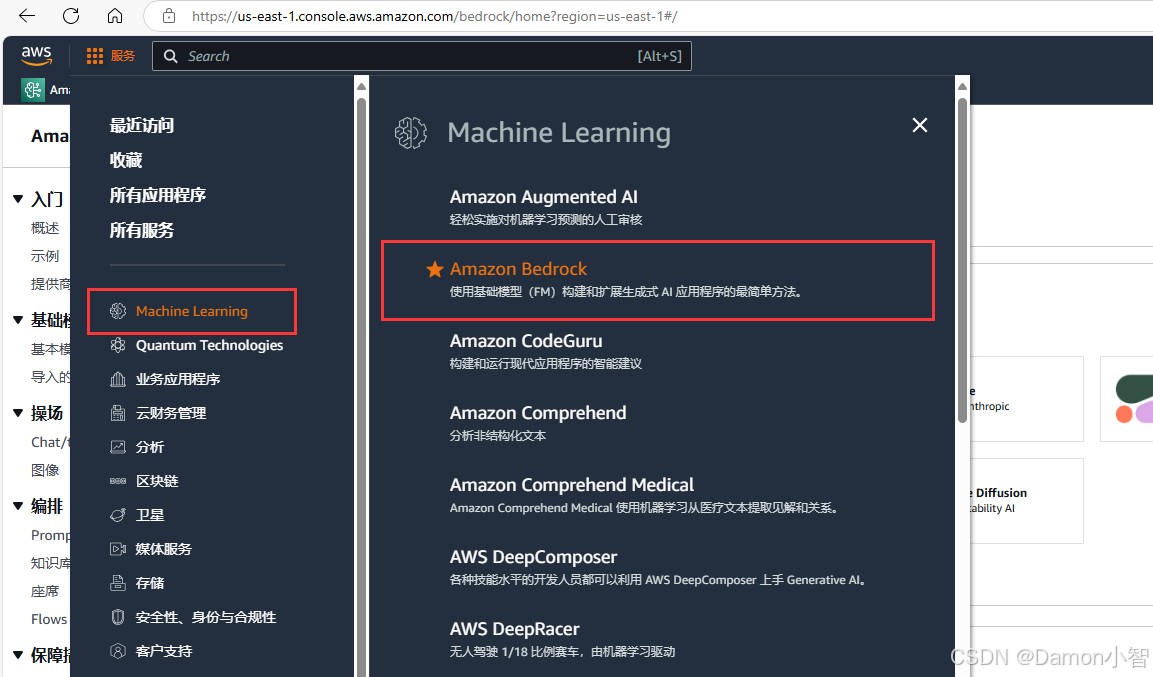Open Flows in Bedrock sidebar
1153x677 pixels.
pyautogui.click(x=49, y=619)
